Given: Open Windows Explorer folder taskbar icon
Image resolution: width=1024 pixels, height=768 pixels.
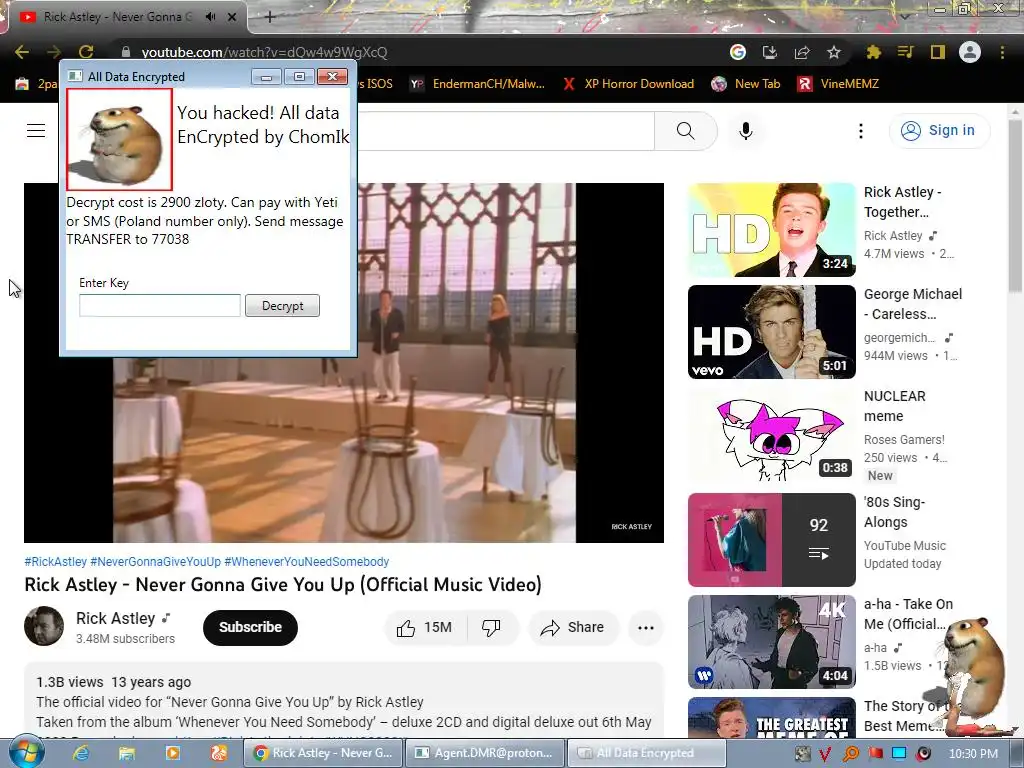Looking at the screenshot, I should [x=126, y=753].
